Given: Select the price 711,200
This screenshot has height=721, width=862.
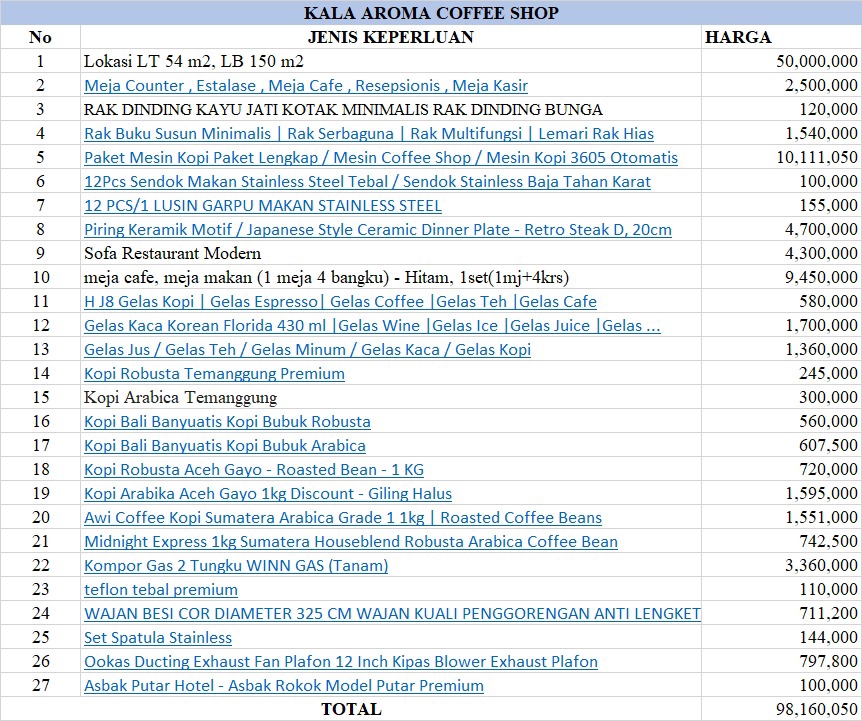Looking at the screenshot, I should pyautogui.click(x=781, y=613).
